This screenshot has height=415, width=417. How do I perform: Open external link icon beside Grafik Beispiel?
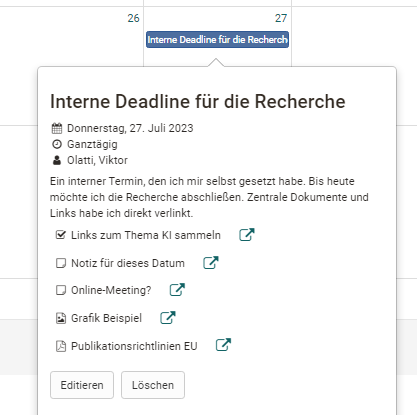[x=168, y=318]
